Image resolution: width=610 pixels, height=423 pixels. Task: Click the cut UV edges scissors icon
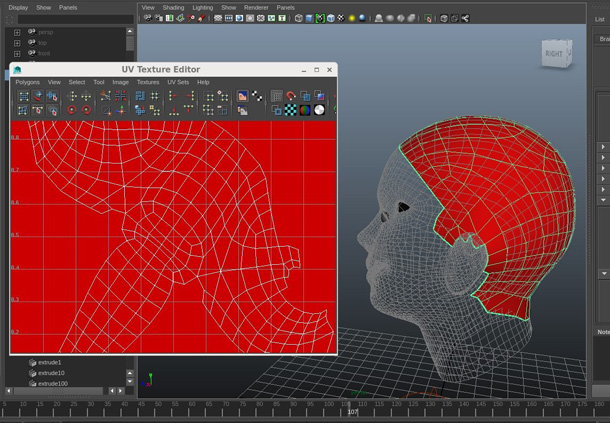[x=104, y=97]
